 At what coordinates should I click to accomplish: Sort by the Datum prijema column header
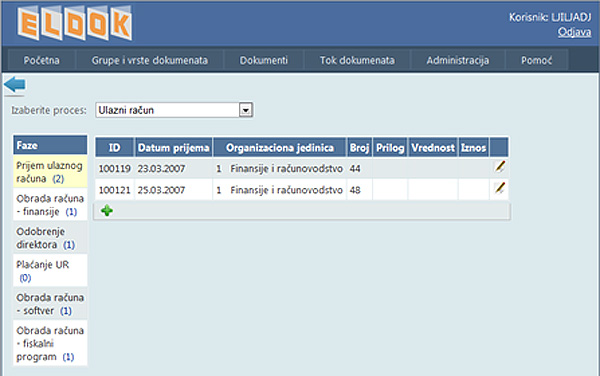(173, 148)
